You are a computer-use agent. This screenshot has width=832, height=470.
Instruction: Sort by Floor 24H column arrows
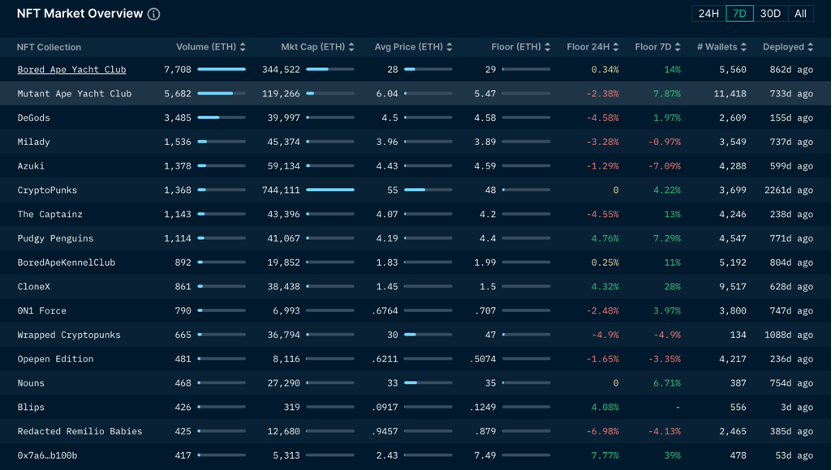tap(617, 47)
